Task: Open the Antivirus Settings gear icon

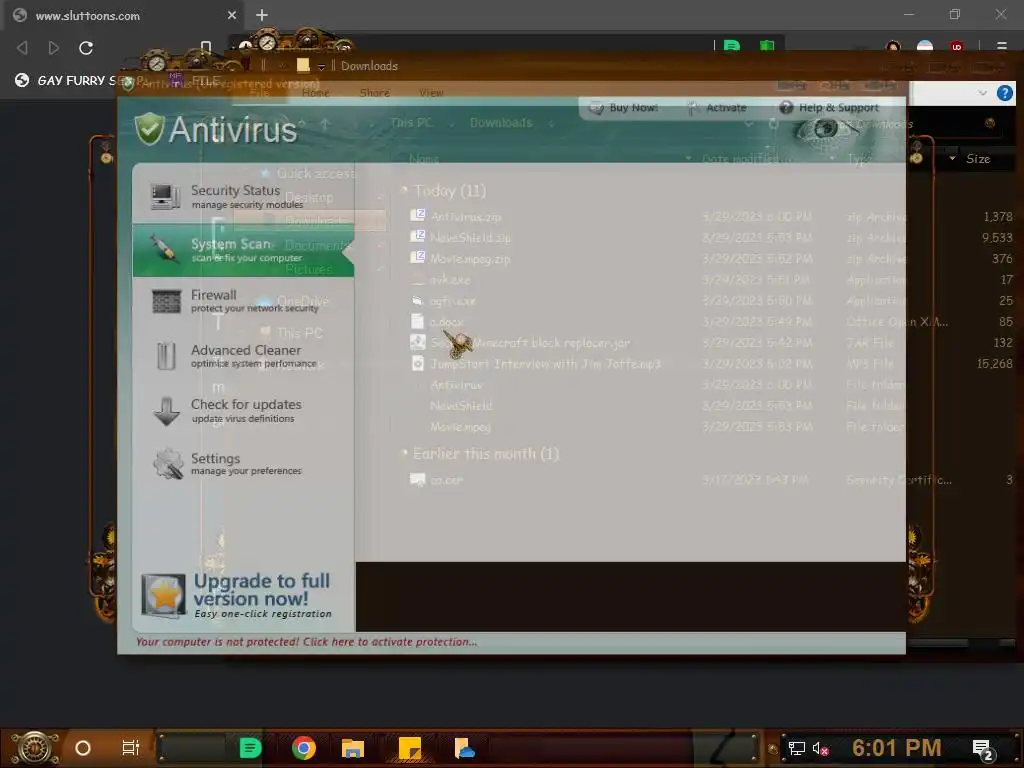Action: 168,464
